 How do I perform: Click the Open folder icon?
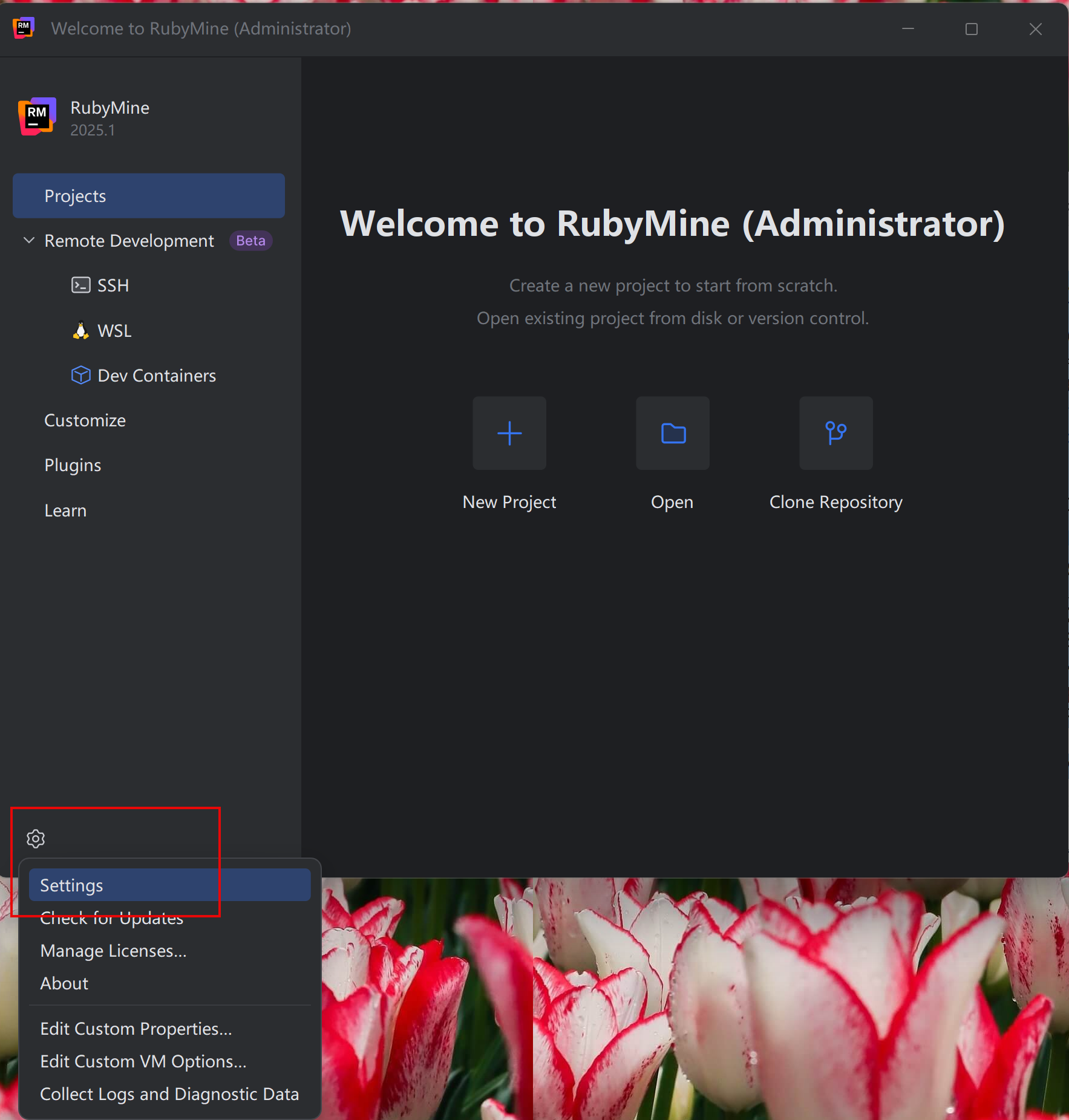[x=672, y=433]
